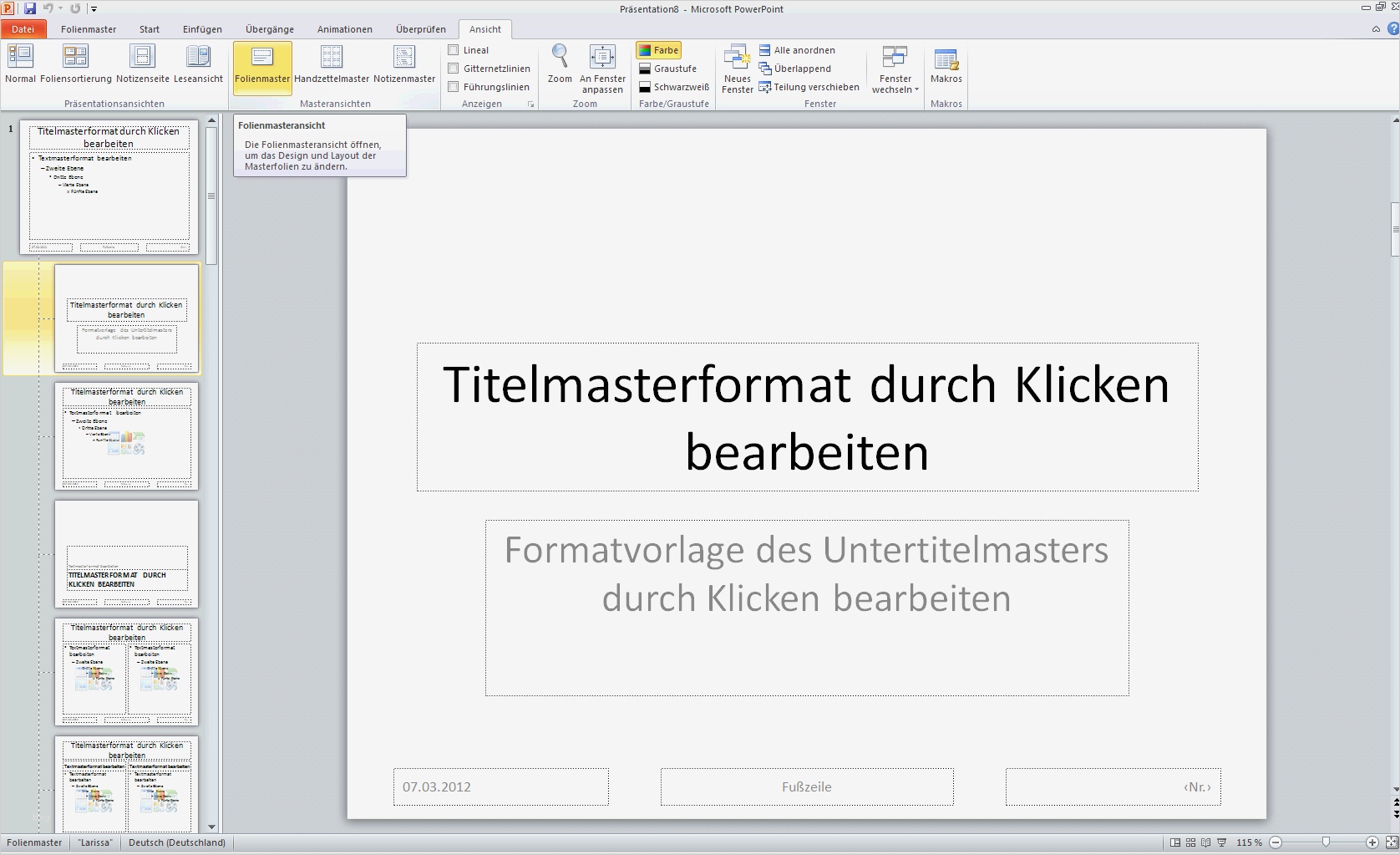Open the undo history dropdown arrow

(x=61, y=8)
